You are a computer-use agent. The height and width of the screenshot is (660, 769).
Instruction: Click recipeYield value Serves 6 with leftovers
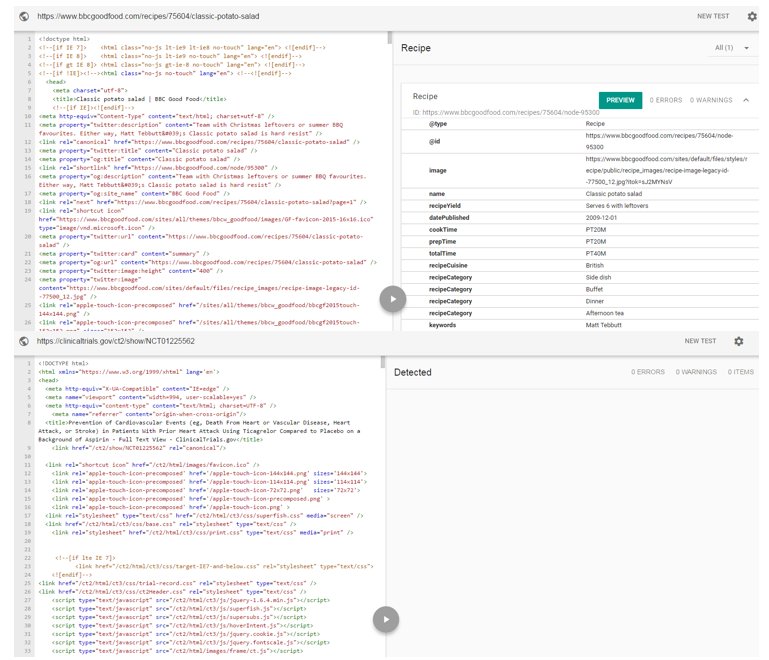tap(616, 205)
